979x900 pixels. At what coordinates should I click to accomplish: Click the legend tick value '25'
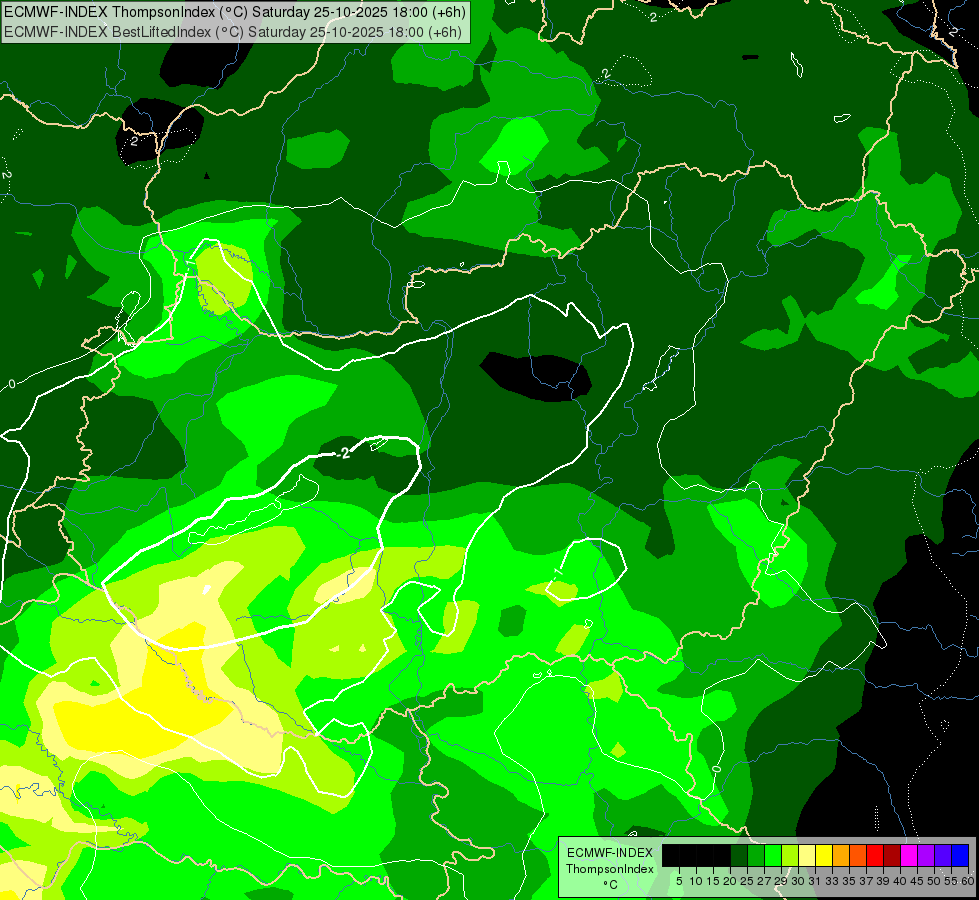click(x=747, y=881)
